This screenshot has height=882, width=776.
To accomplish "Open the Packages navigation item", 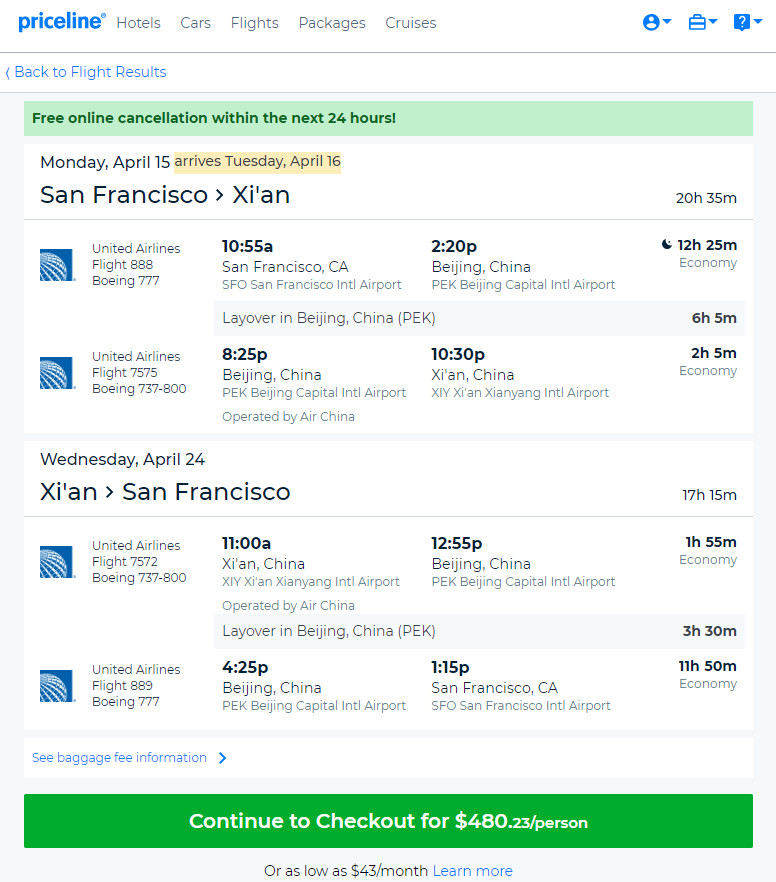I will pyautogui.click(x=332, y=23).
